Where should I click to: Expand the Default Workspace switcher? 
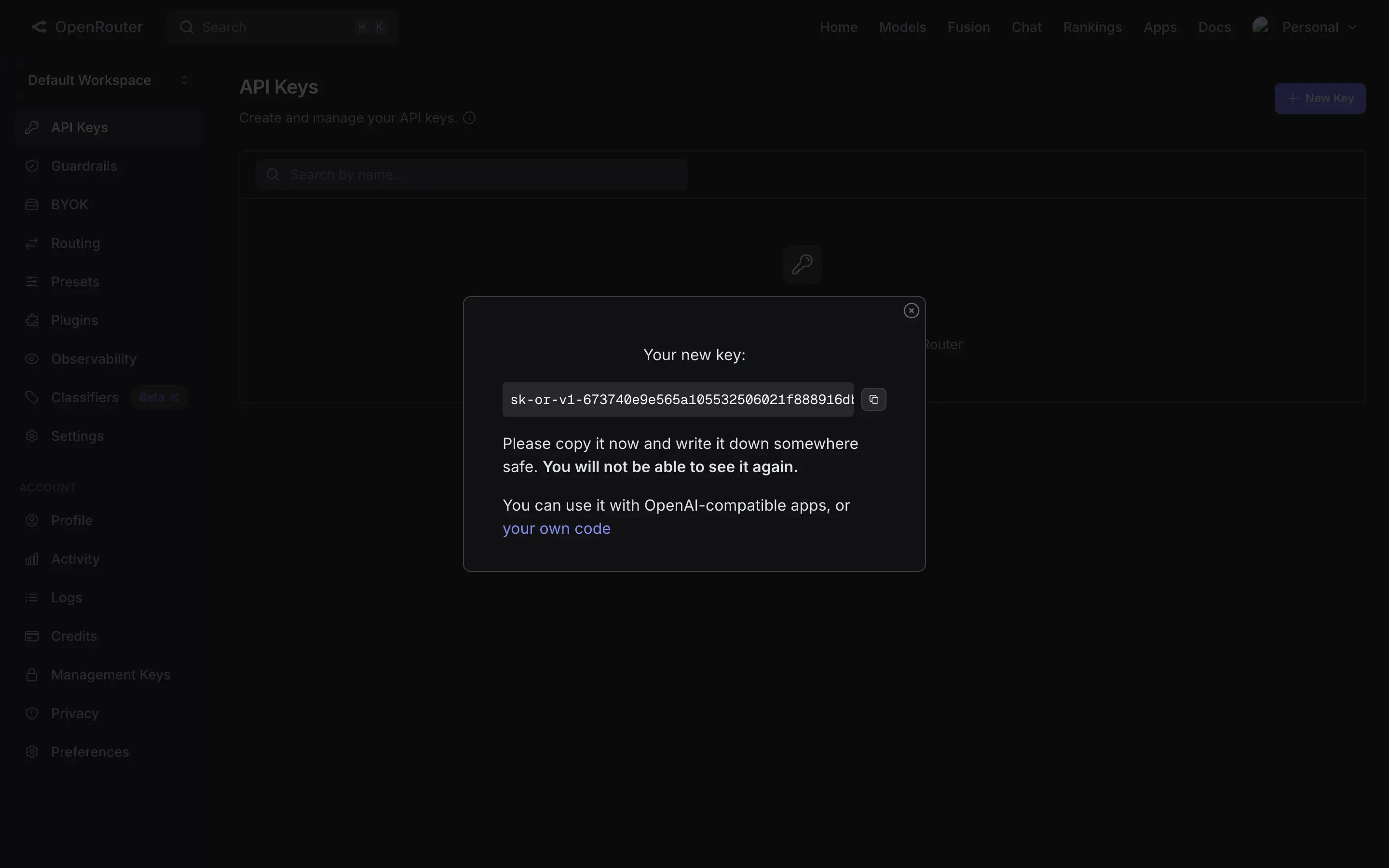109,81
